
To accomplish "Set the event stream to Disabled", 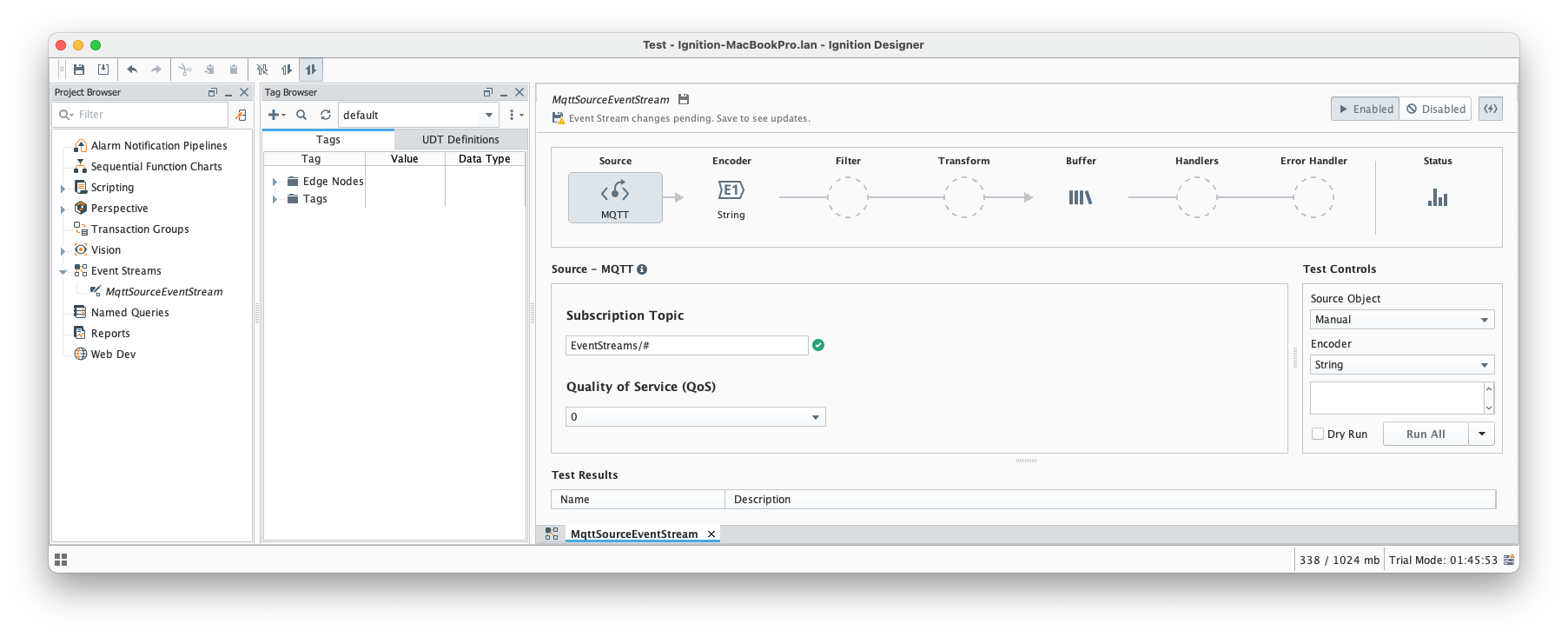I will click(1435, 109).
